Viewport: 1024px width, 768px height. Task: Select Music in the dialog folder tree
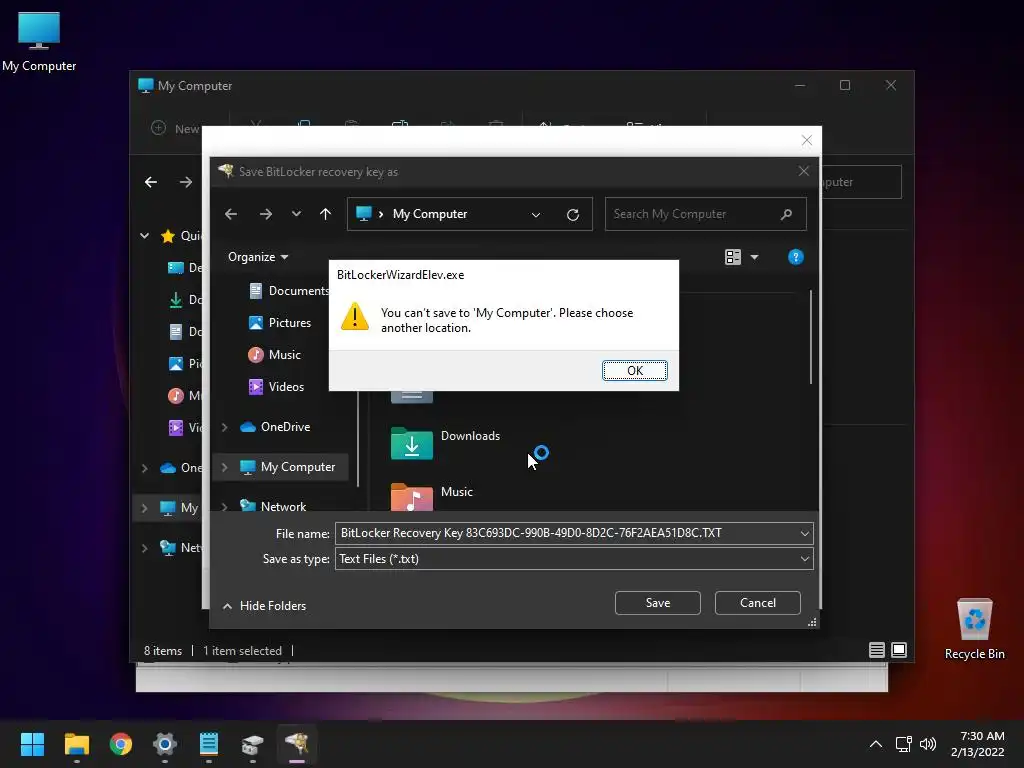pyautogui.click(x=274, y=355)
